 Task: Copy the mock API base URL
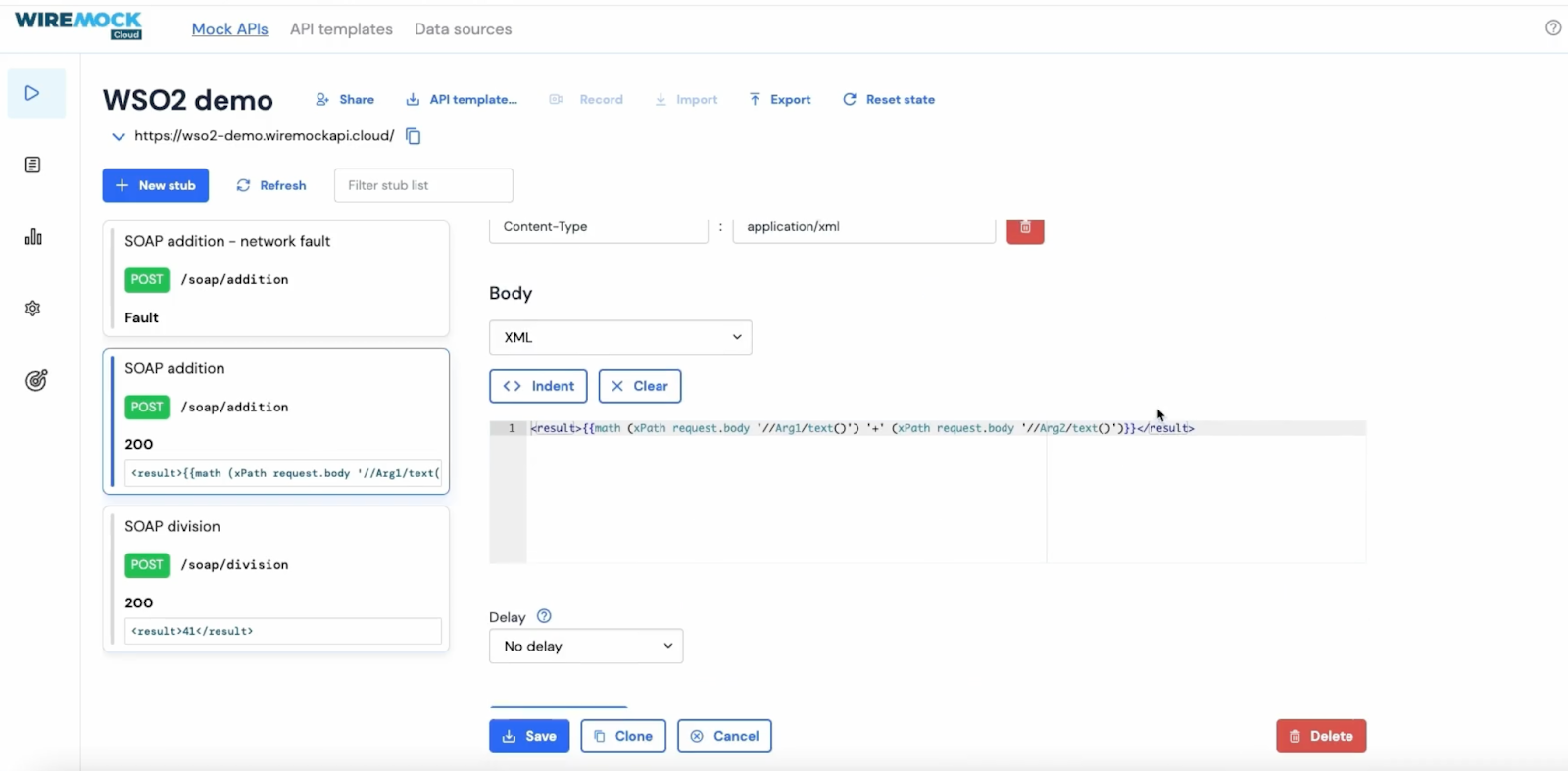pos(414,136)
